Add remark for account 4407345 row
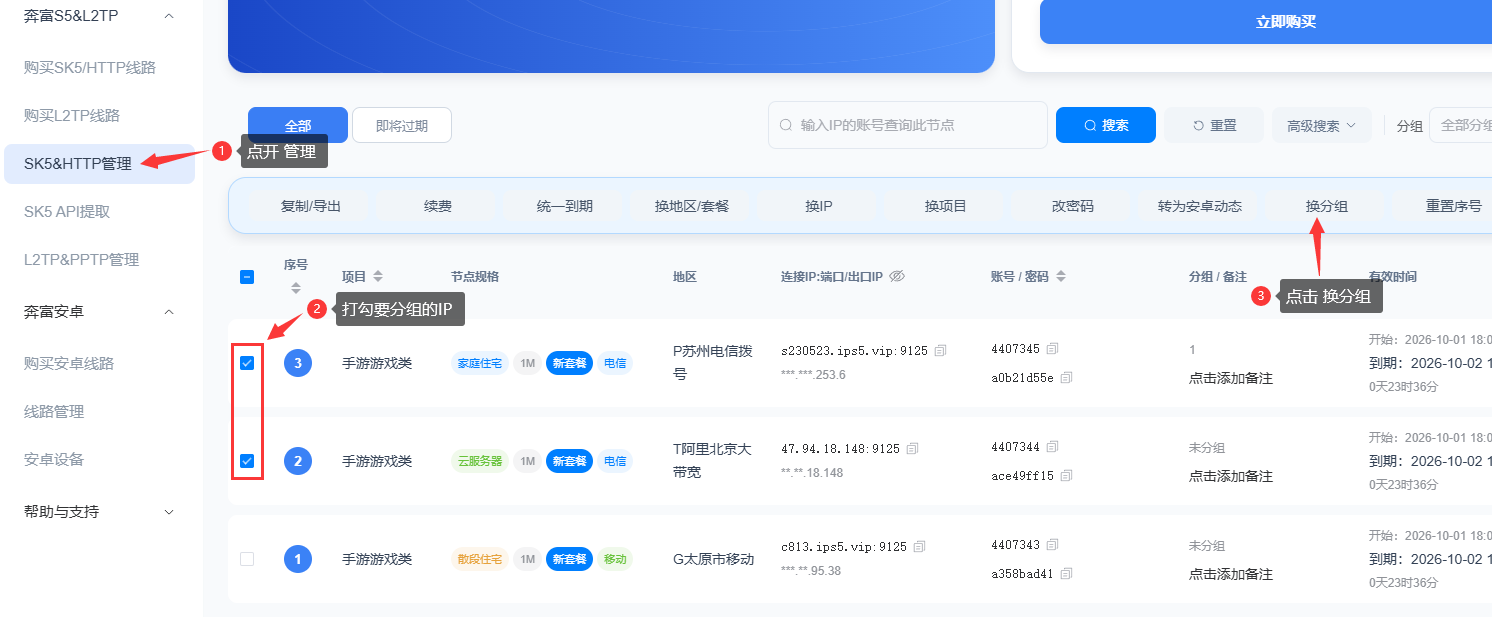Screen dimensions: 1492x617 1231,379
